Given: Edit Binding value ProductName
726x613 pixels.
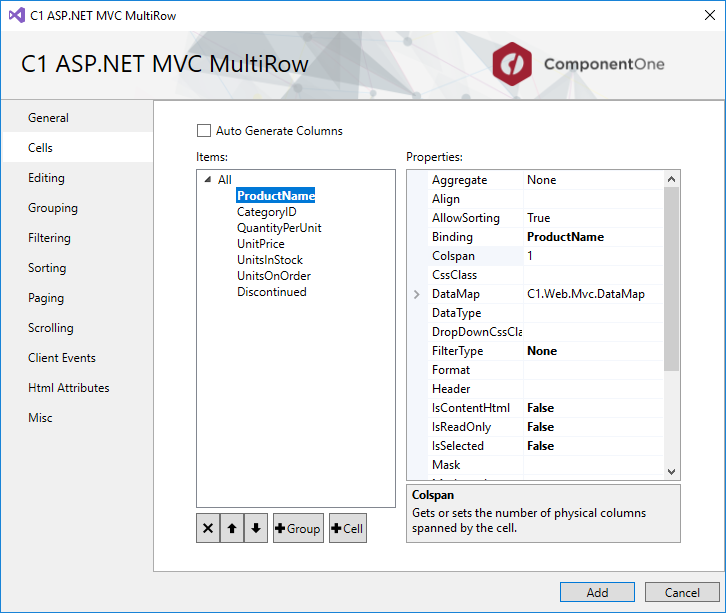Looking at the screenshot, I should [593, 237].
